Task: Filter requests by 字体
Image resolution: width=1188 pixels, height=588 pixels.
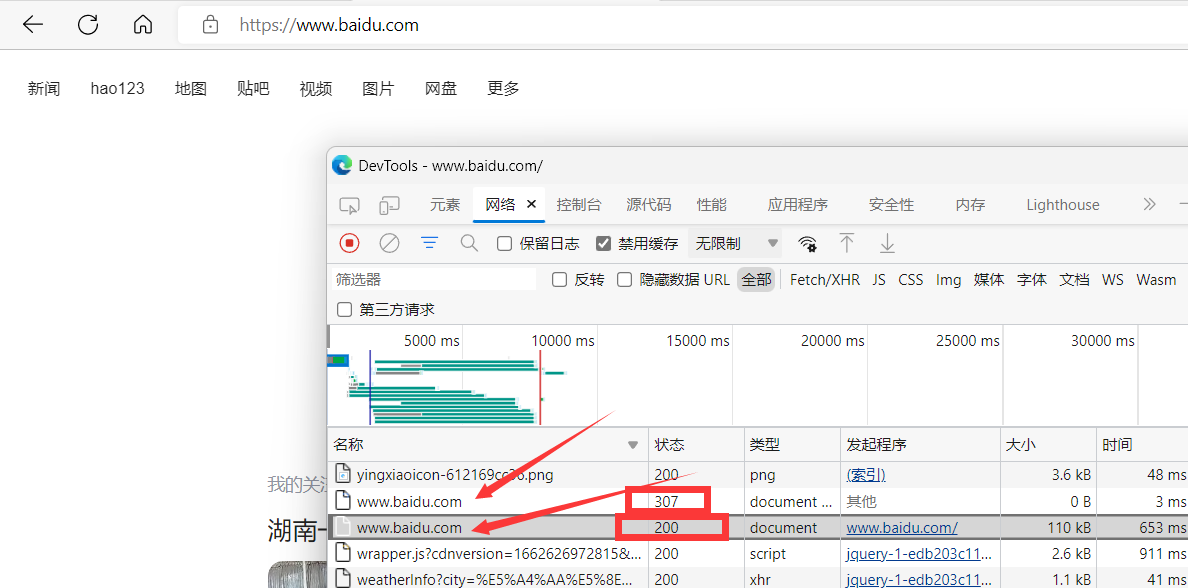Action: click(x=1032, y=280)
